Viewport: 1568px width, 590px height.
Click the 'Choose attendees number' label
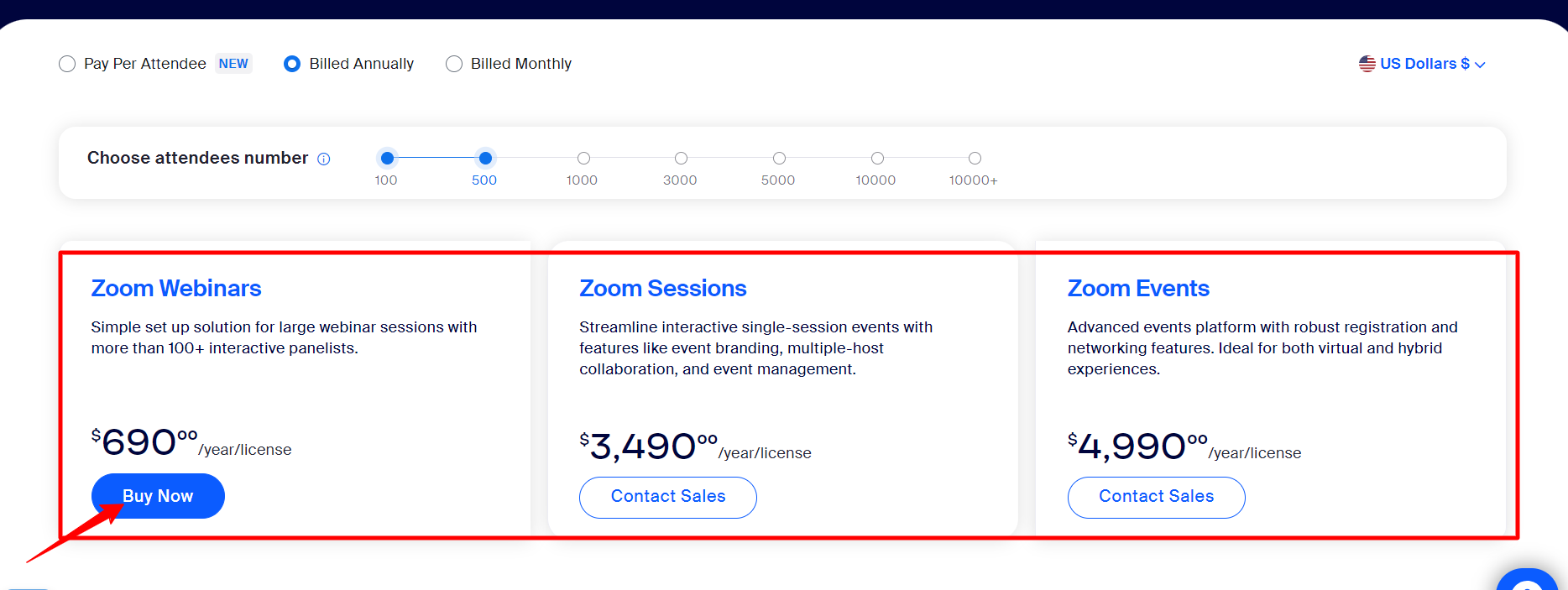pos(198,158)
